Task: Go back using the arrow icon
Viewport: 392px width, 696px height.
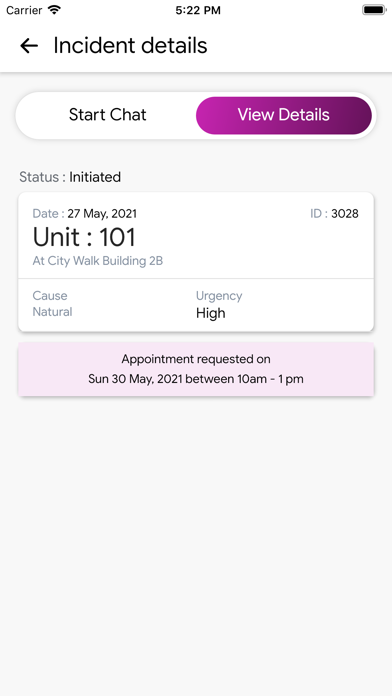Action: (x=29, y=46)
